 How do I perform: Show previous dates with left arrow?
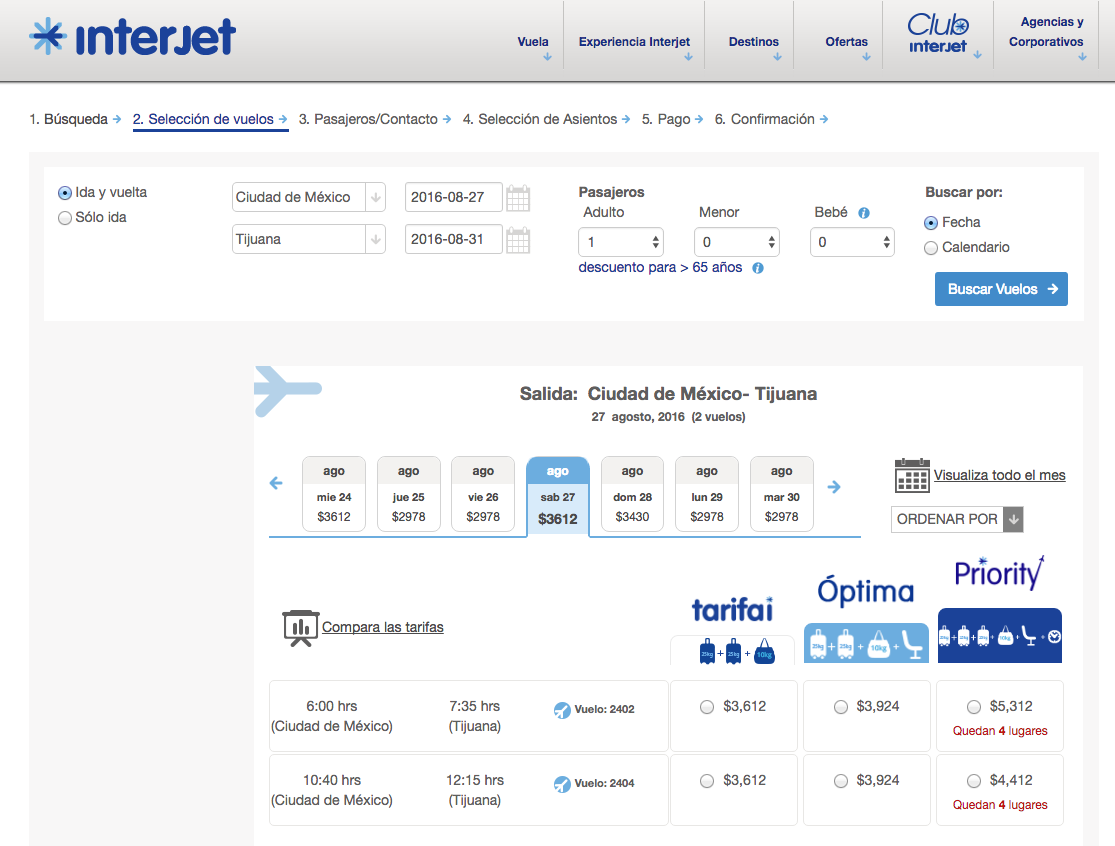(277, 484)
